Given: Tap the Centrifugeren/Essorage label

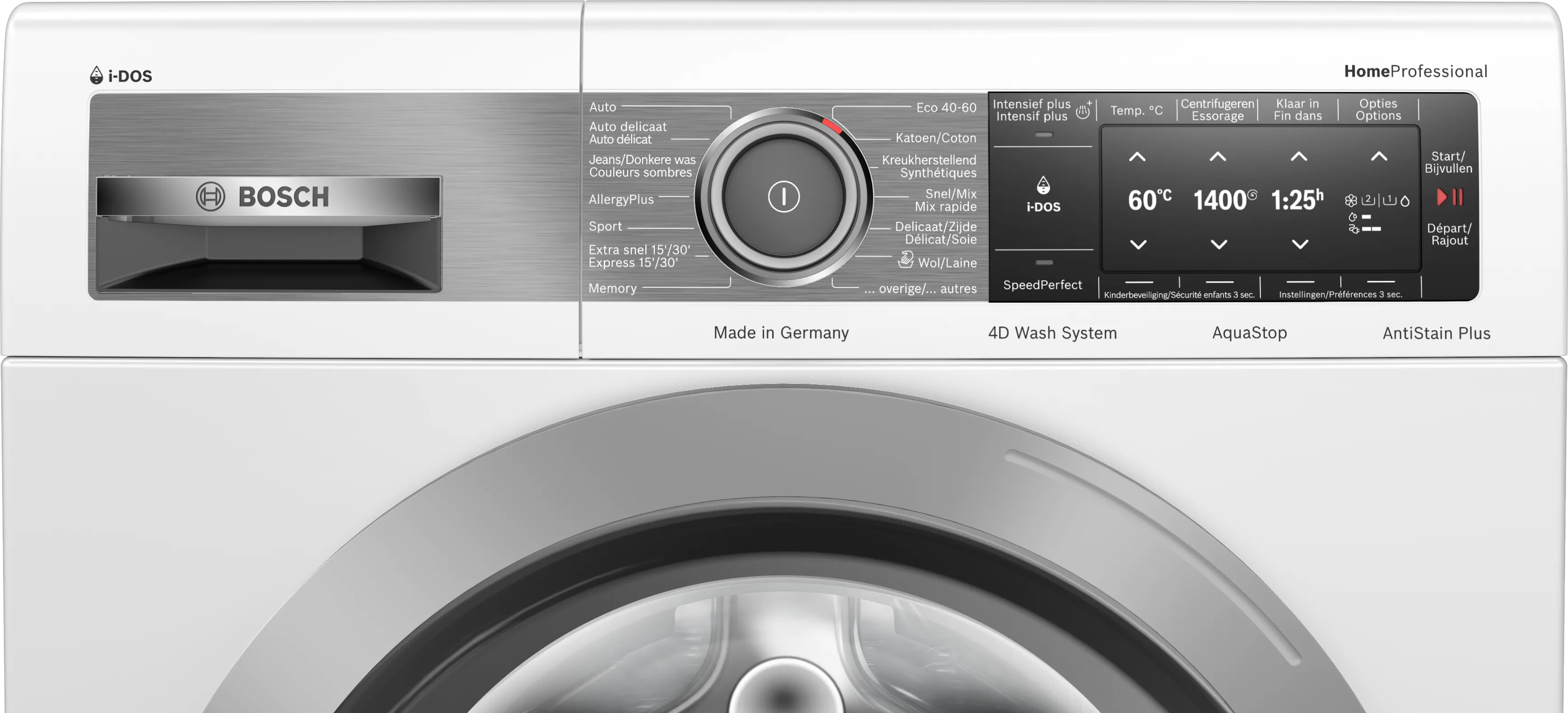Looking at the screenshot, I should (1218, 110).
